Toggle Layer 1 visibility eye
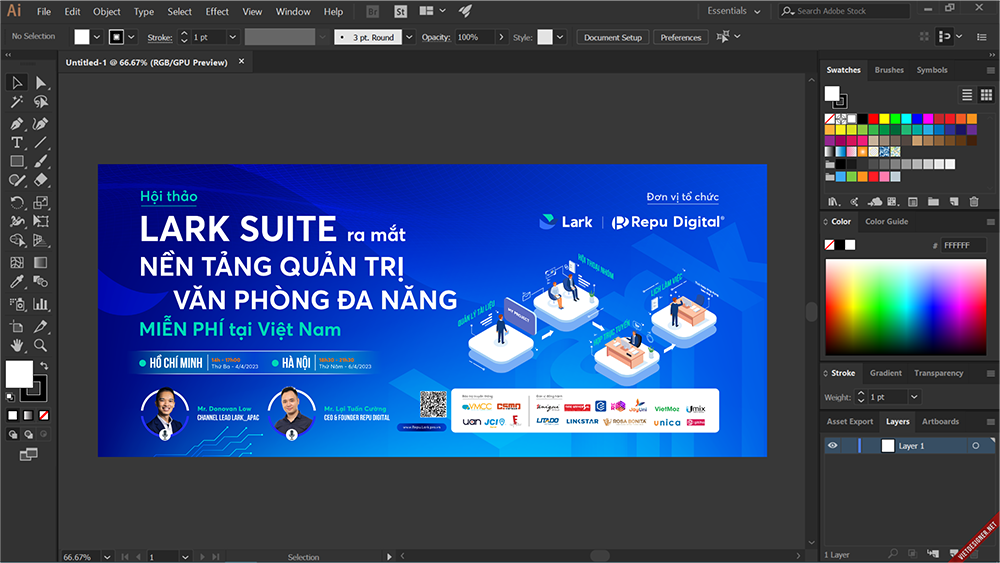This screenshot has width=1000, height=563. [832, 446]
